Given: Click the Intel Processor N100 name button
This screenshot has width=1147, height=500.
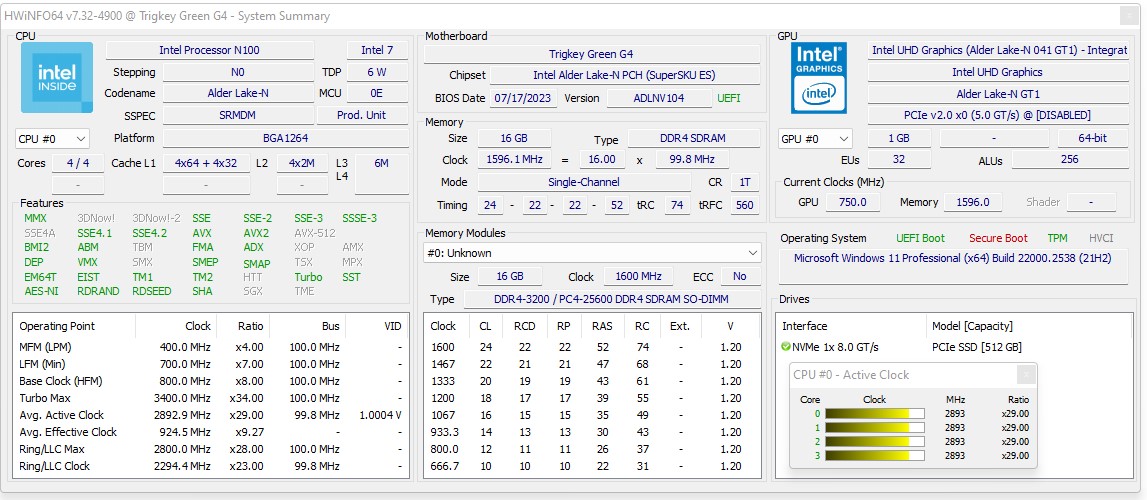Looking at the screenshot, I should tap(209, 50).
